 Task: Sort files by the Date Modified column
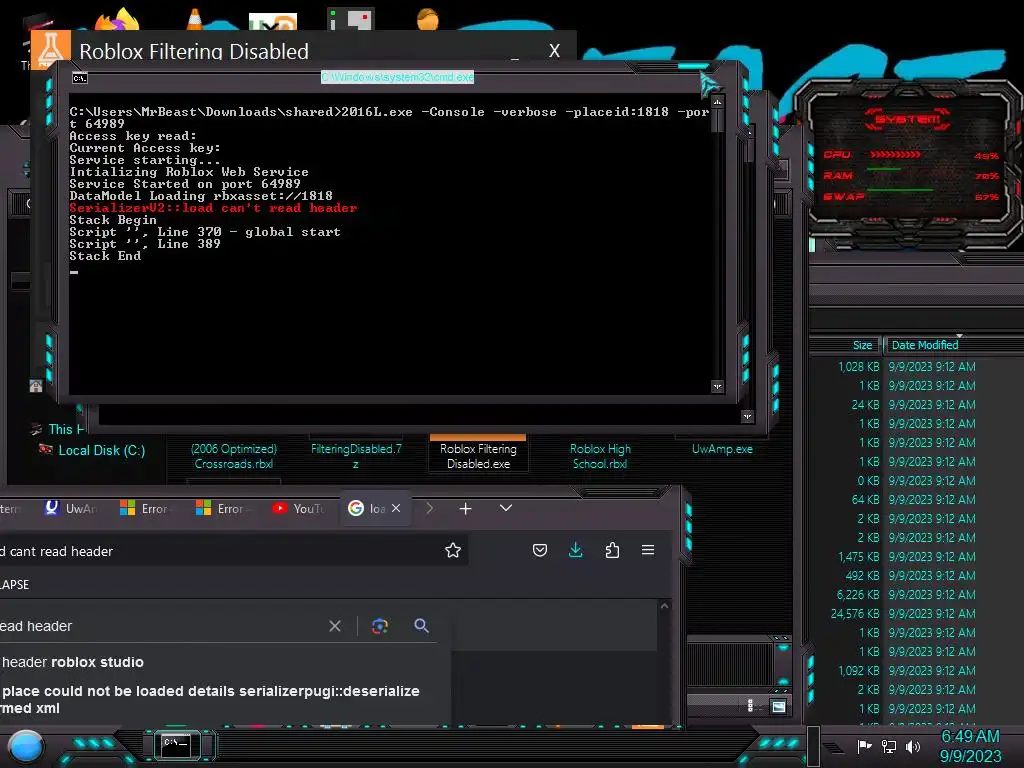pyautogui.click(x=925, y=345)
